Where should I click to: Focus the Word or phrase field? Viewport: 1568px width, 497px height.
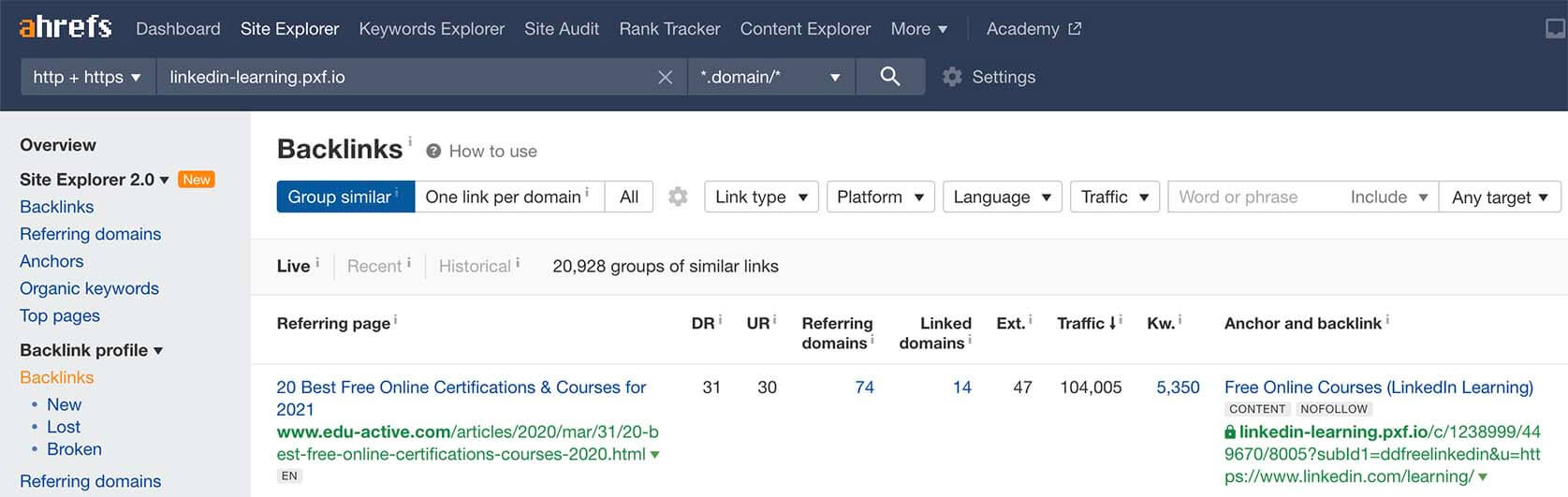tap(1254, 197)
